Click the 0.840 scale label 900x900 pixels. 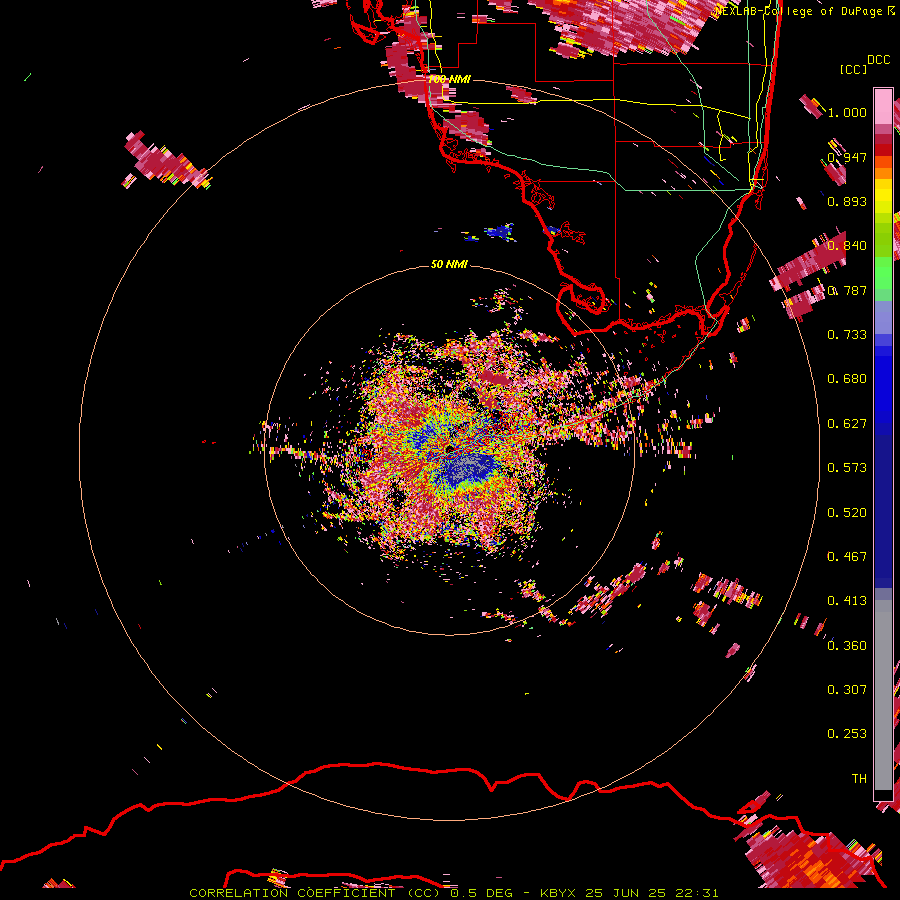pyautogui.click(x=847, y=246)
